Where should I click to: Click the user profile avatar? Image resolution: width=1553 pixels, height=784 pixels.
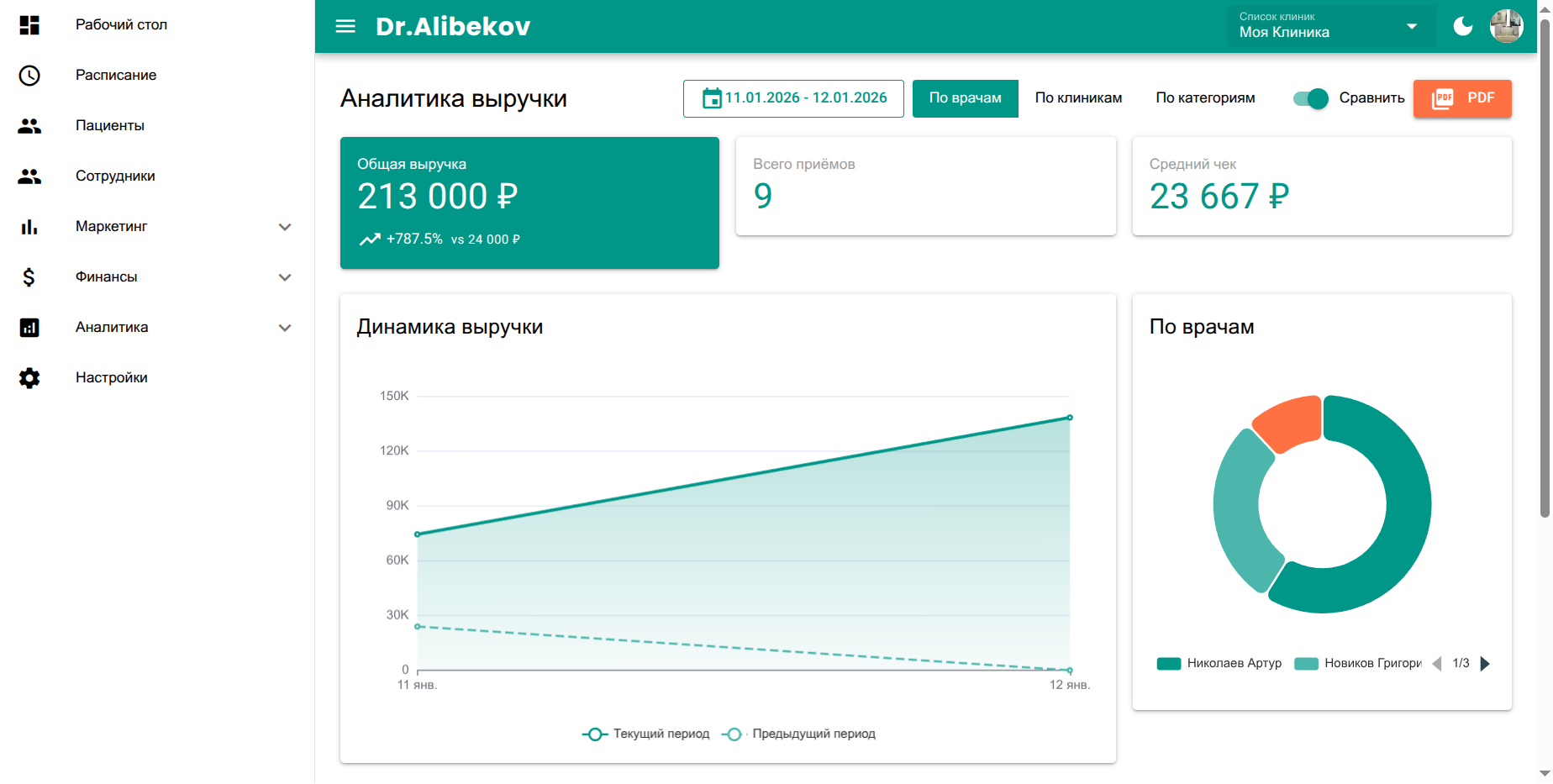click(1506, 26)
